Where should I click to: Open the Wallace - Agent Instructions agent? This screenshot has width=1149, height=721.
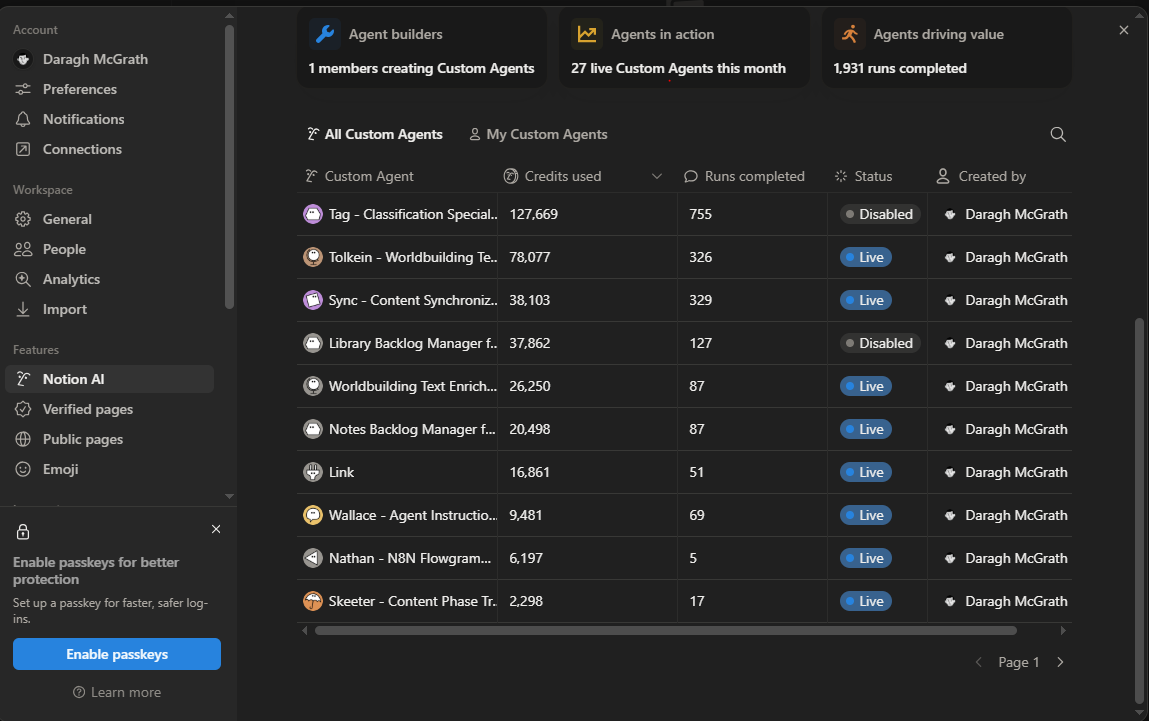[413, 516]
